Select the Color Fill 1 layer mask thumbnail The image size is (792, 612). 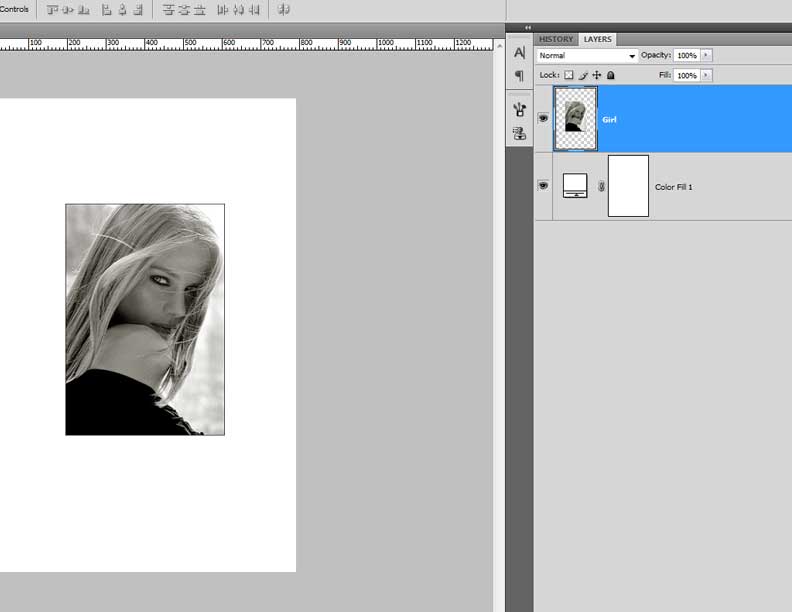click(628, 186)
